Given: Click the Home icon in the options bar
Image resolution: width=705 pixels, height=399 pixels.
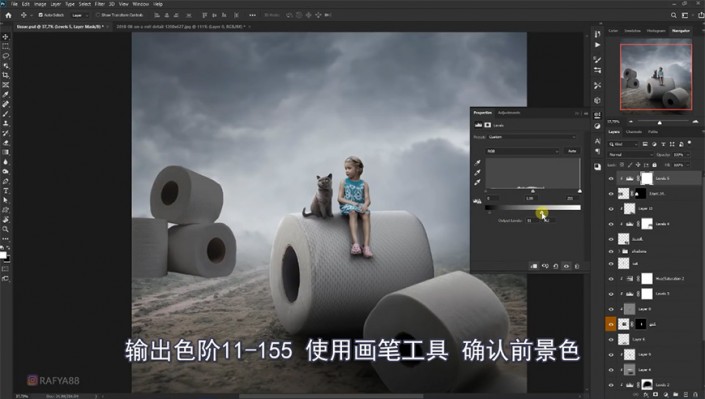Looking at the screenshot, I should coord(8,15).
